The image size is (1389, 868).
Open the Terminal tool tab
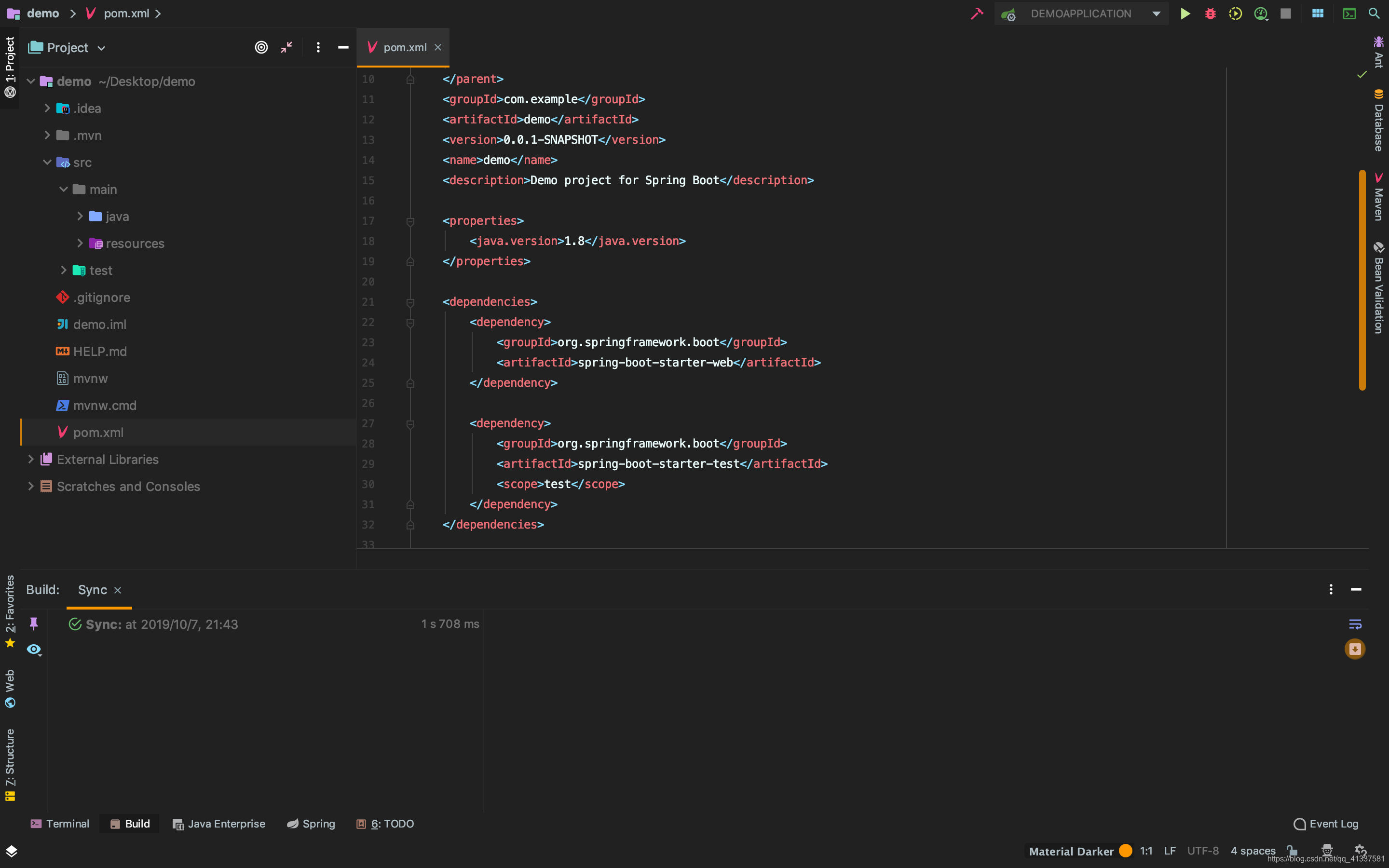(x=60, y=824)
